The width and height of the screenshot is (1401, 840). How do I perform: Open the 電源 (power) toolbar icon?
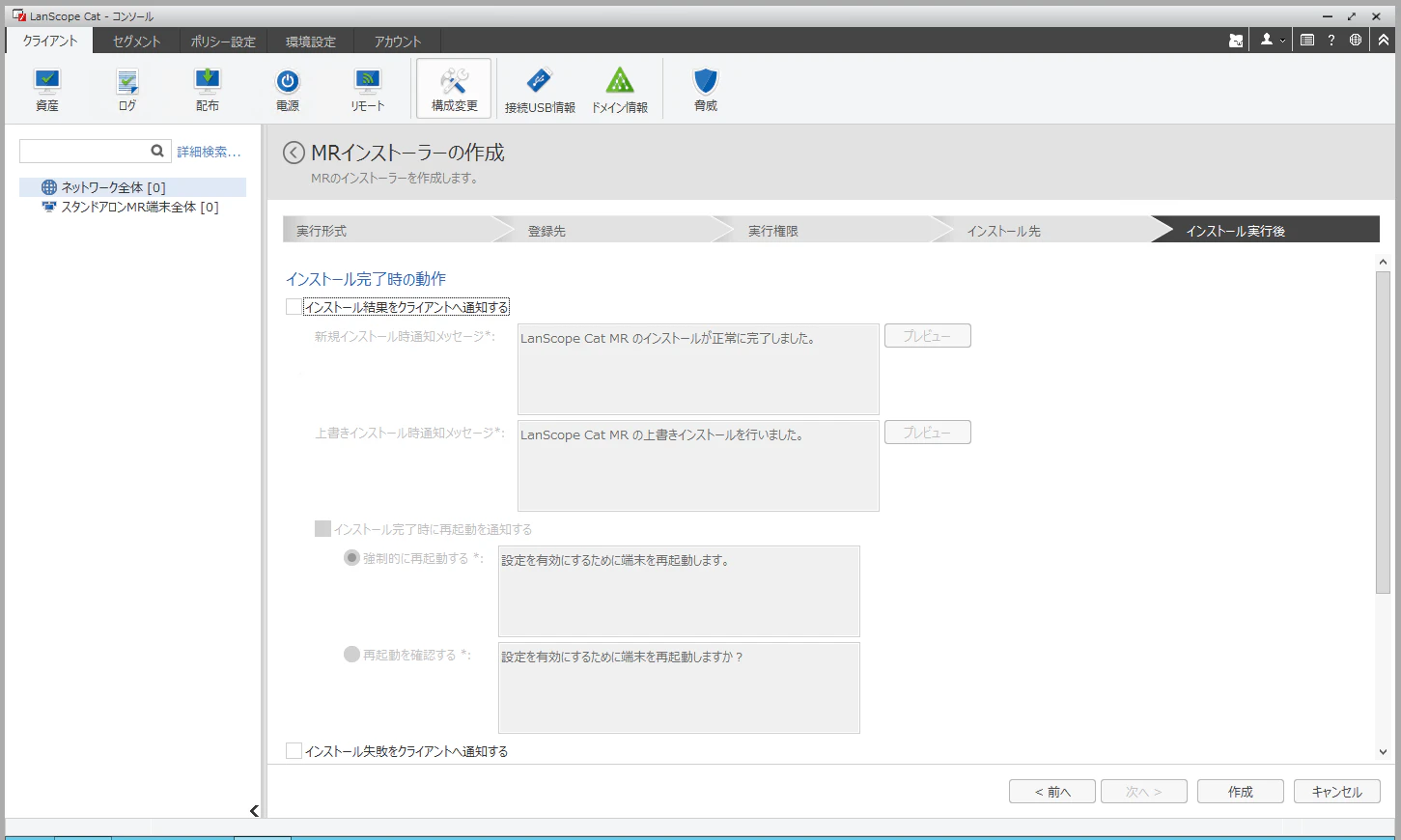(288, 89)
